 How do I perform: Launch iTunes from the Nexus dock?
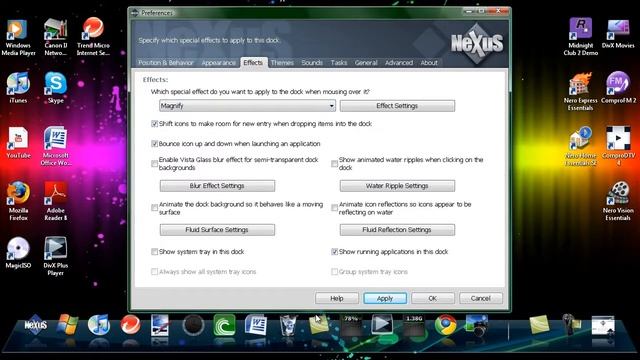[99, 325]
